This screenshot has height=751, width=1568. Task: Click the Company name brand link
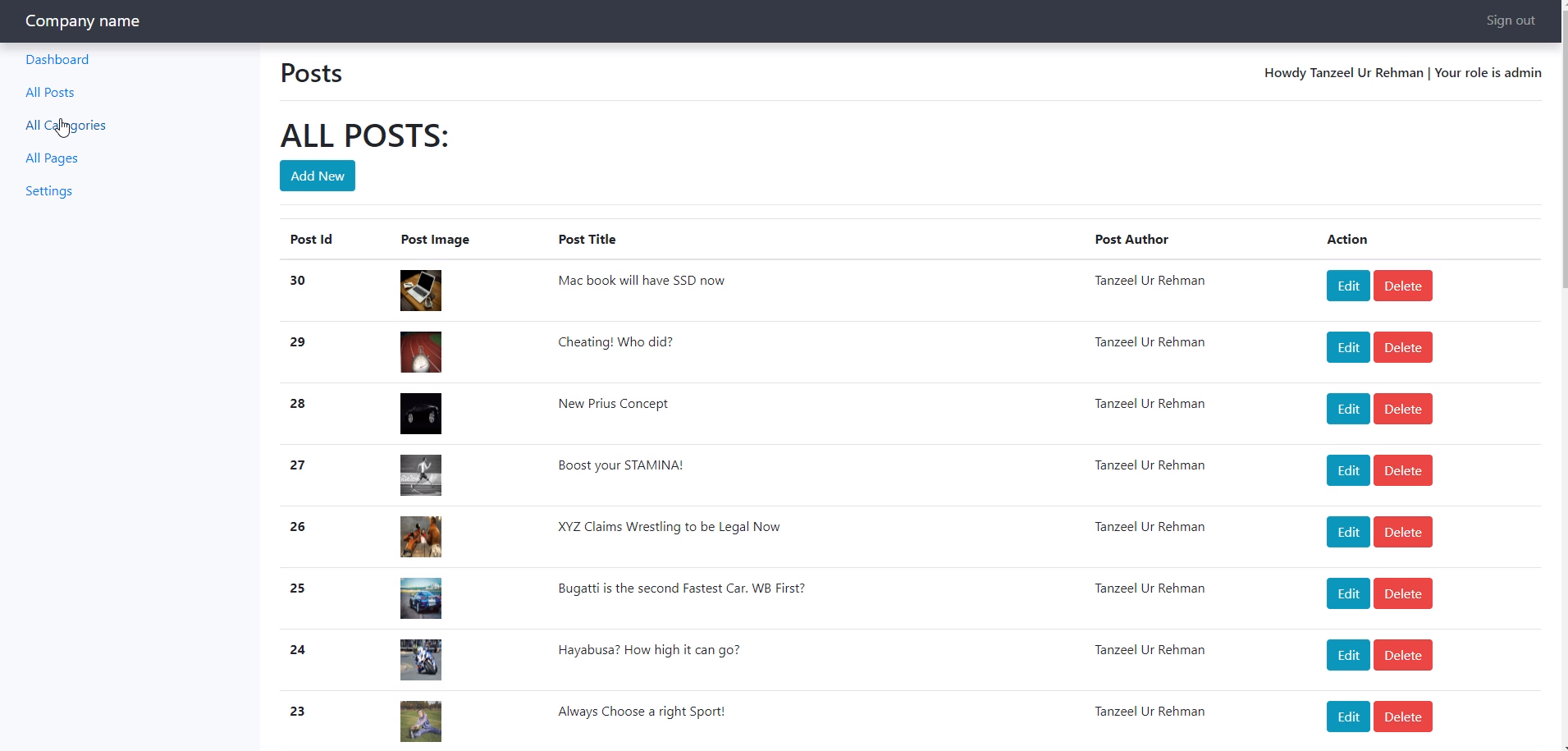82,21
